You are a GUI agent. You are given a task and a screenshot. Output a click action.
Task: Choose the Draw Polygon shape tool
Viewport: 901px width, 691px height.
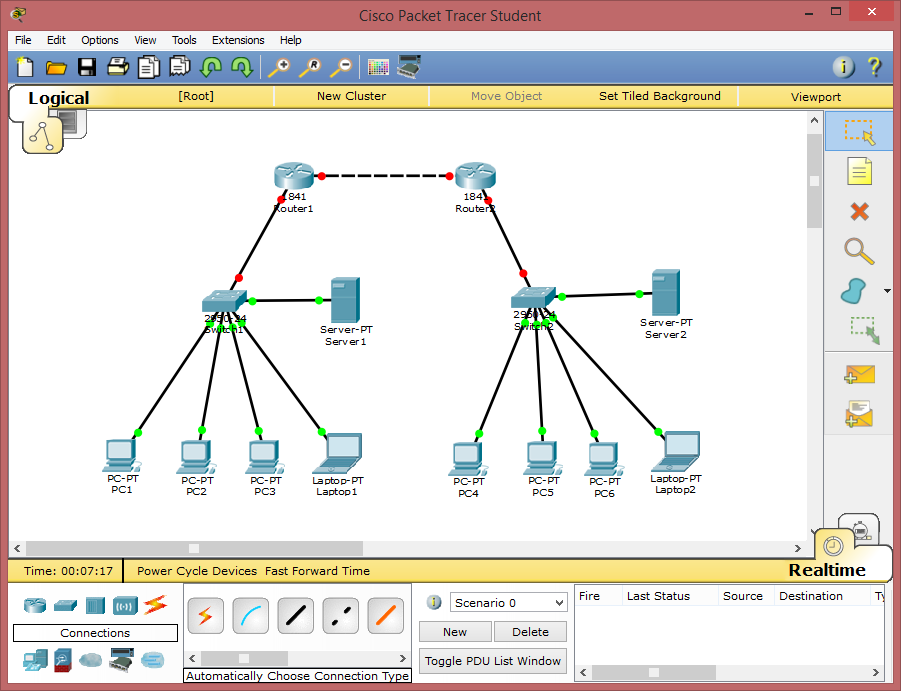(854, 291)
